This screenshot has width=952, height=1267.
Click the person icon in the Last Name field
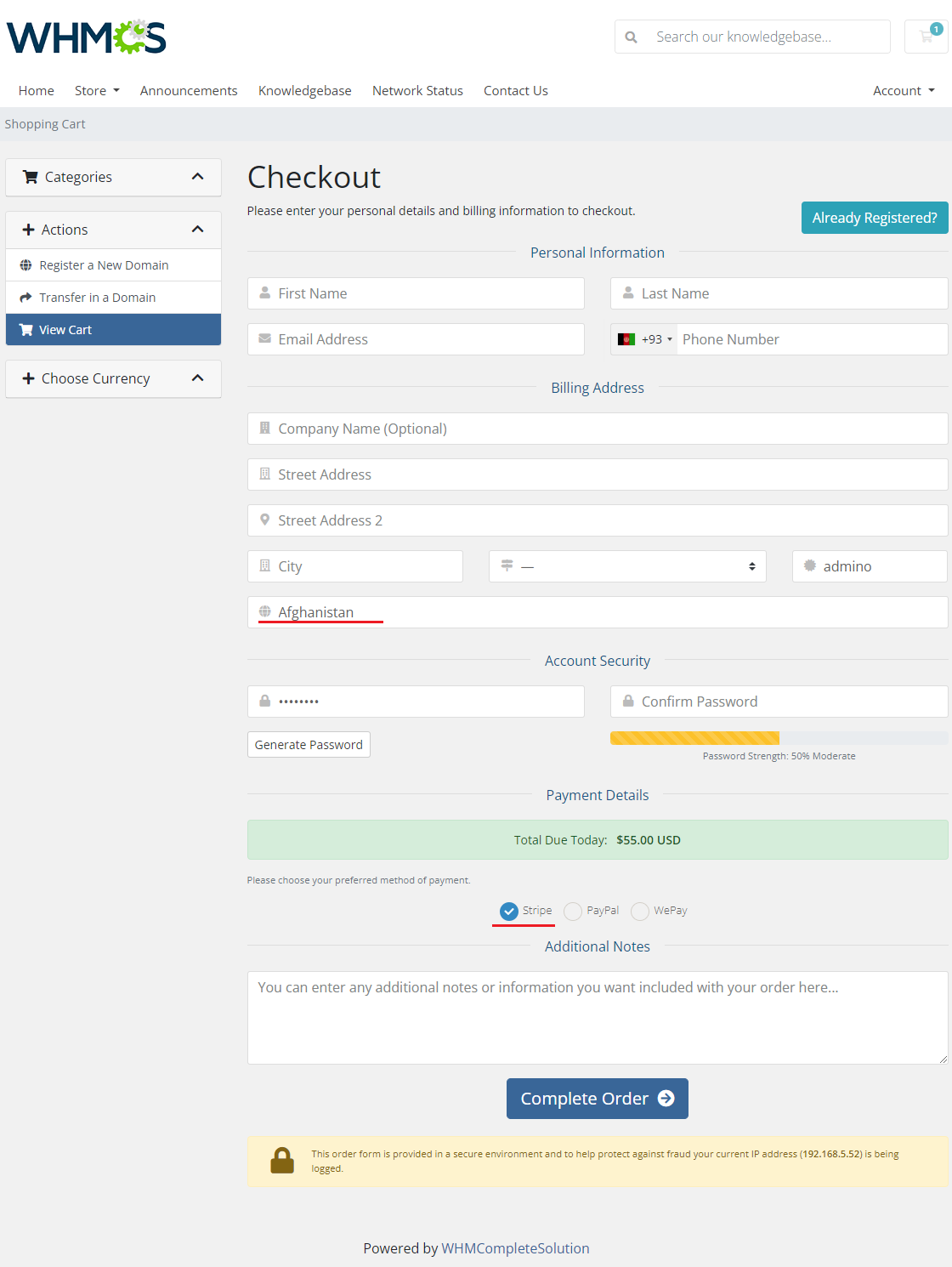click(628, 293)
